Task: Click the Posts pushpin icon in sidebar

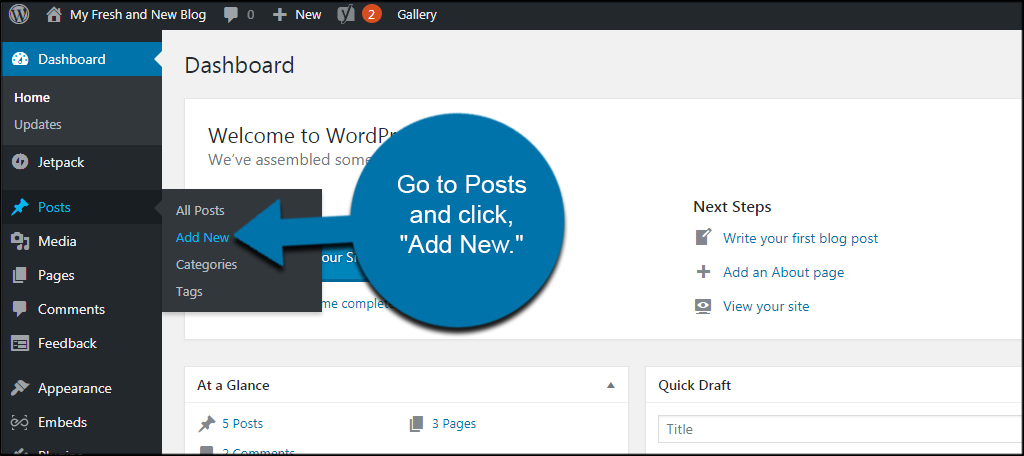Action: coord(20,208)
